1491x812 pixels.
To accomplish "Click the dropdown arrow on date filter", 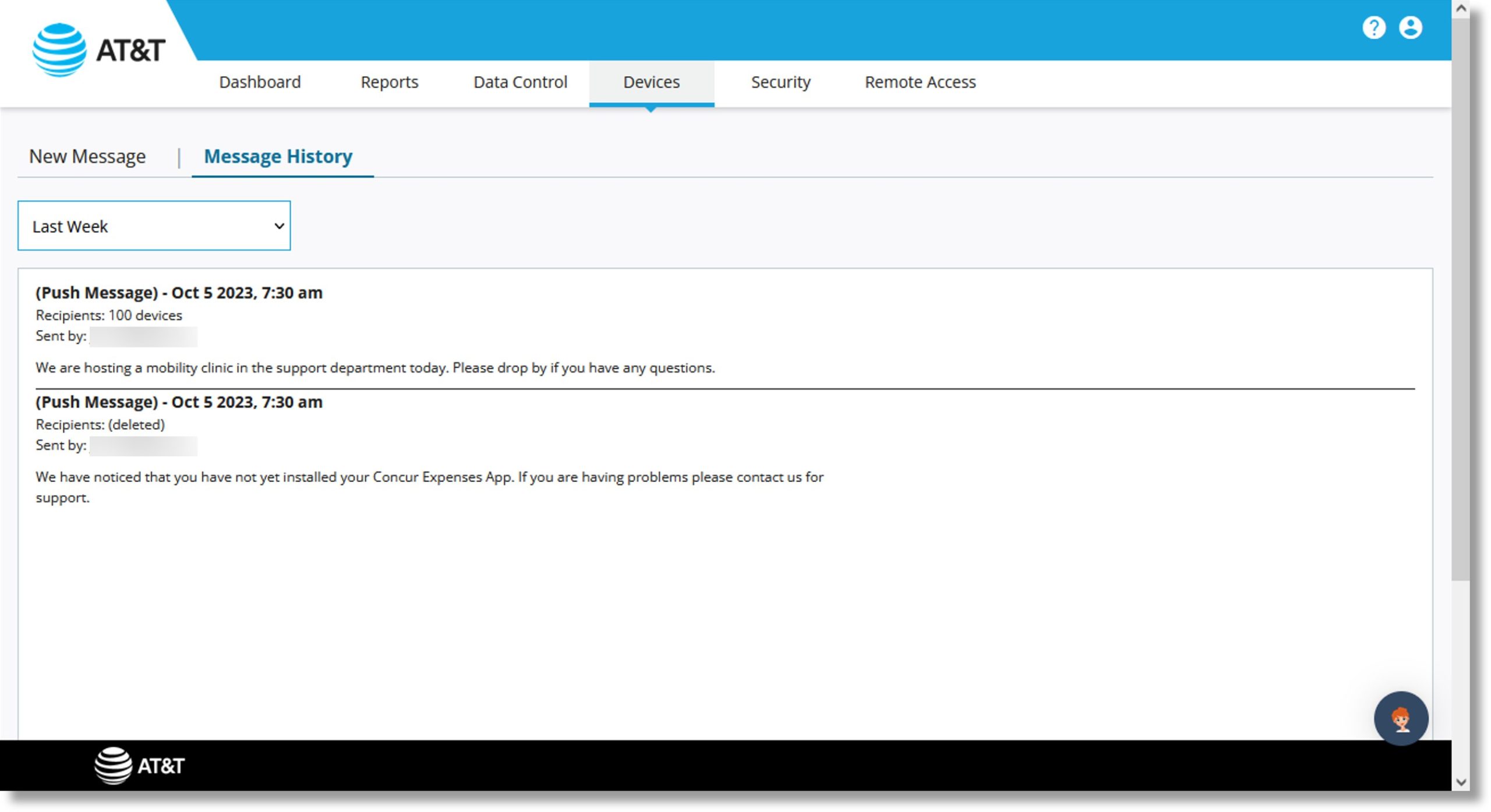I will point(276,225).
